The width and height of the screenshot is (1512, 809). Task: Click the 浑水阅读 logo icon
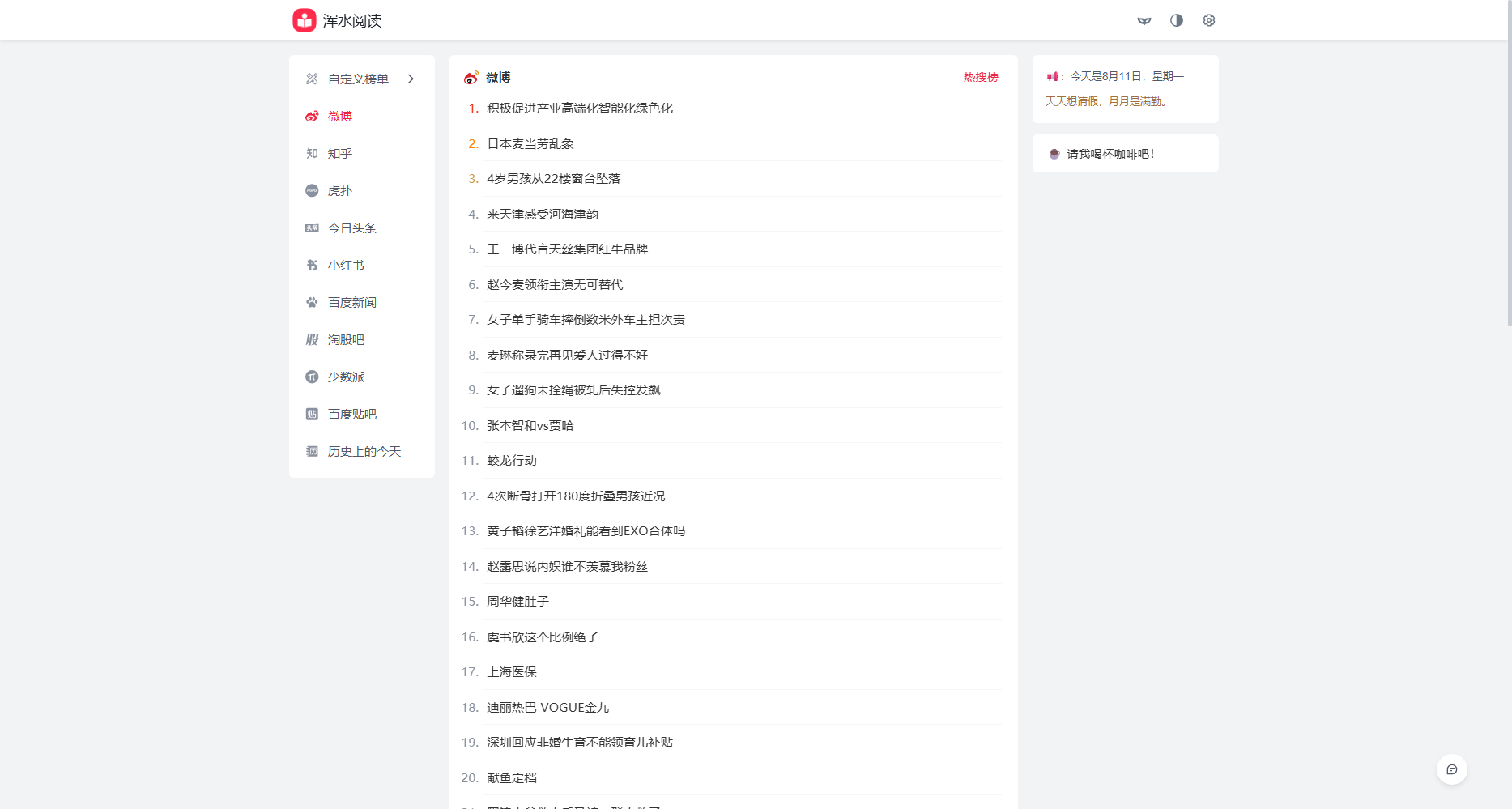coord(305,20)
